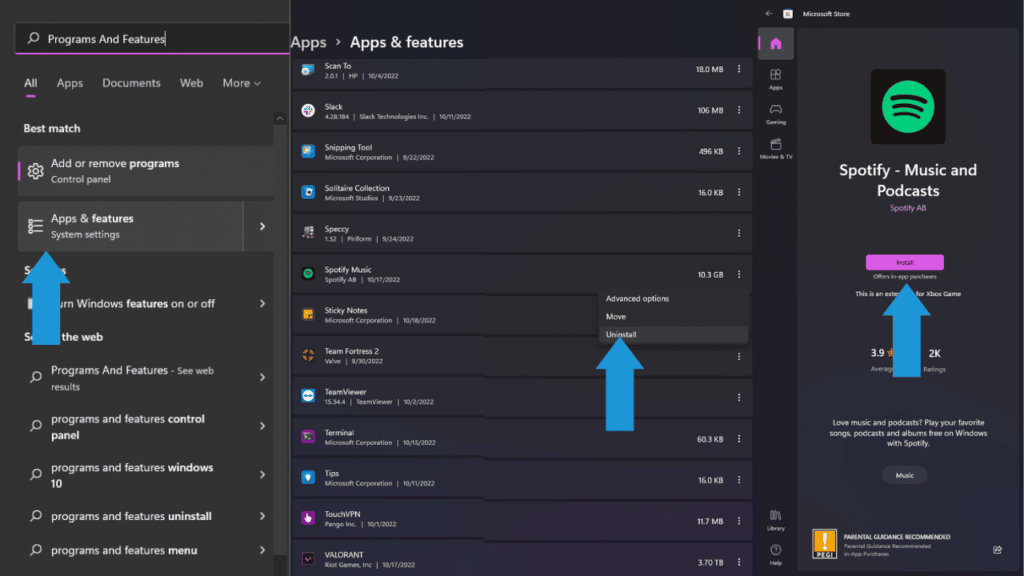This screenshot has width=1024, height=576.
Task: Switch to the All search tab
Action: point(31,83)
